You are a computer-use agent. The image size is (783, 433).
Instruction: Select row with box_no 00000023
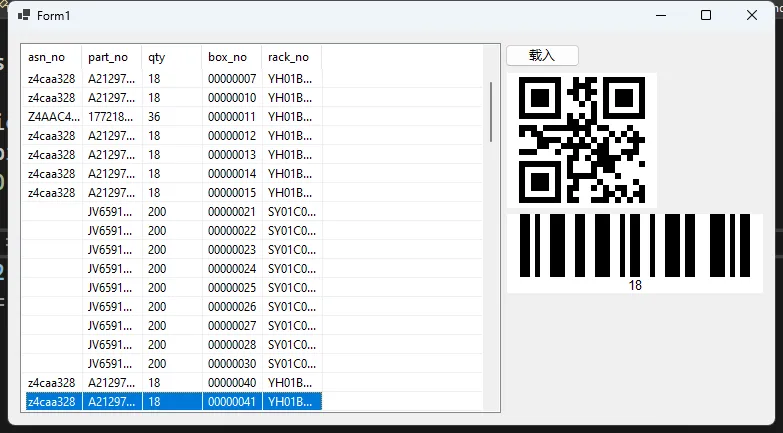pos(172,250)
